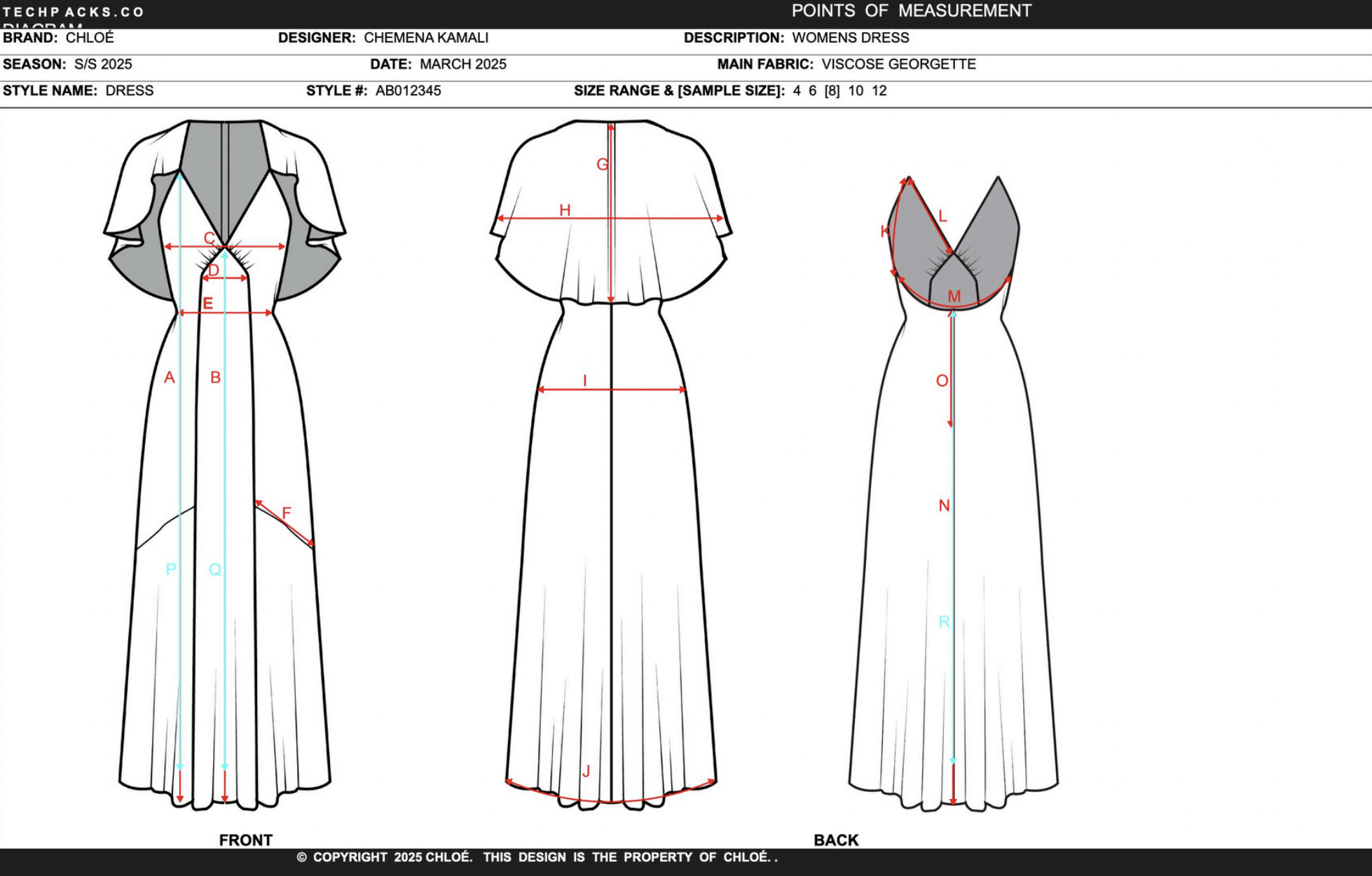Click the cyan measurement label Q
Image resolution: width=1372 pixels, height=876 pixels.
point(215,570)
